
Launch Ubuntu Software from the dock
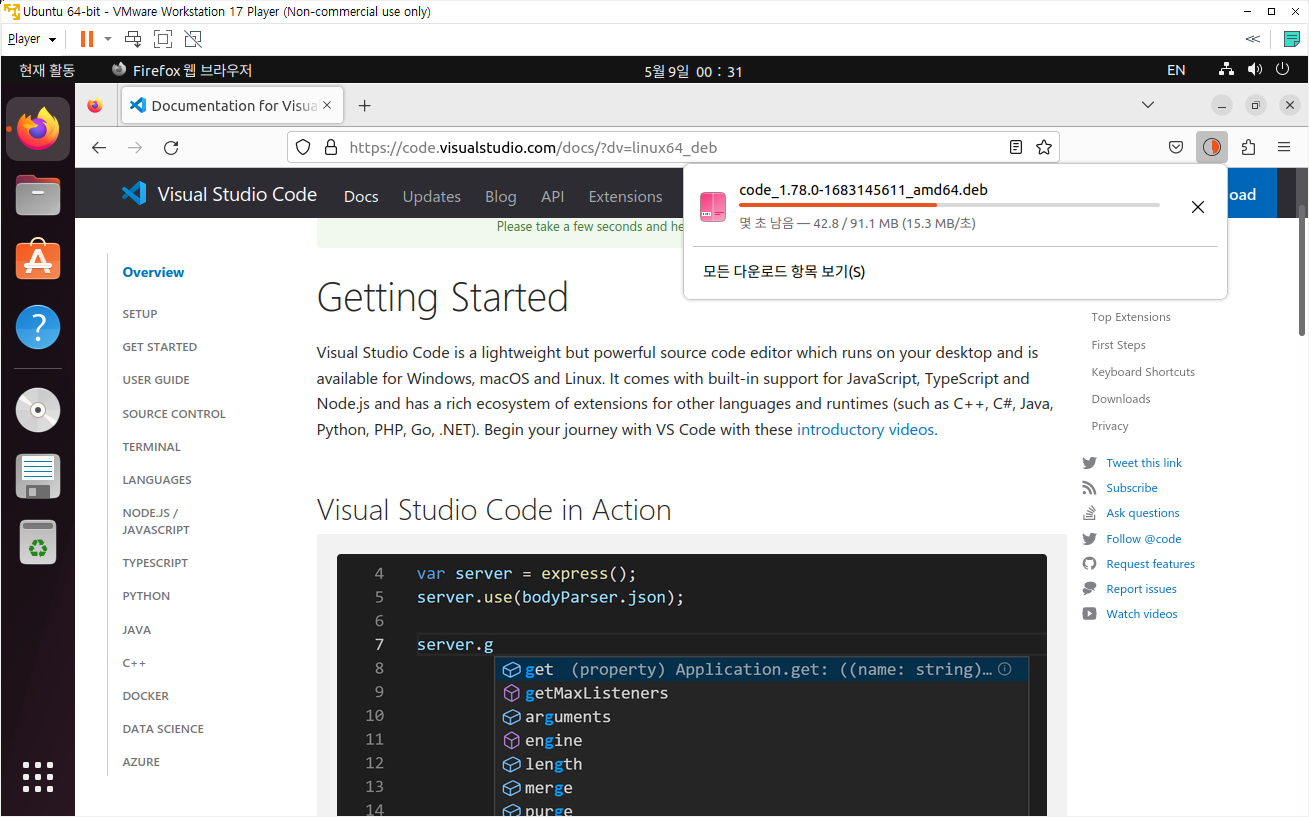(38, 260)
